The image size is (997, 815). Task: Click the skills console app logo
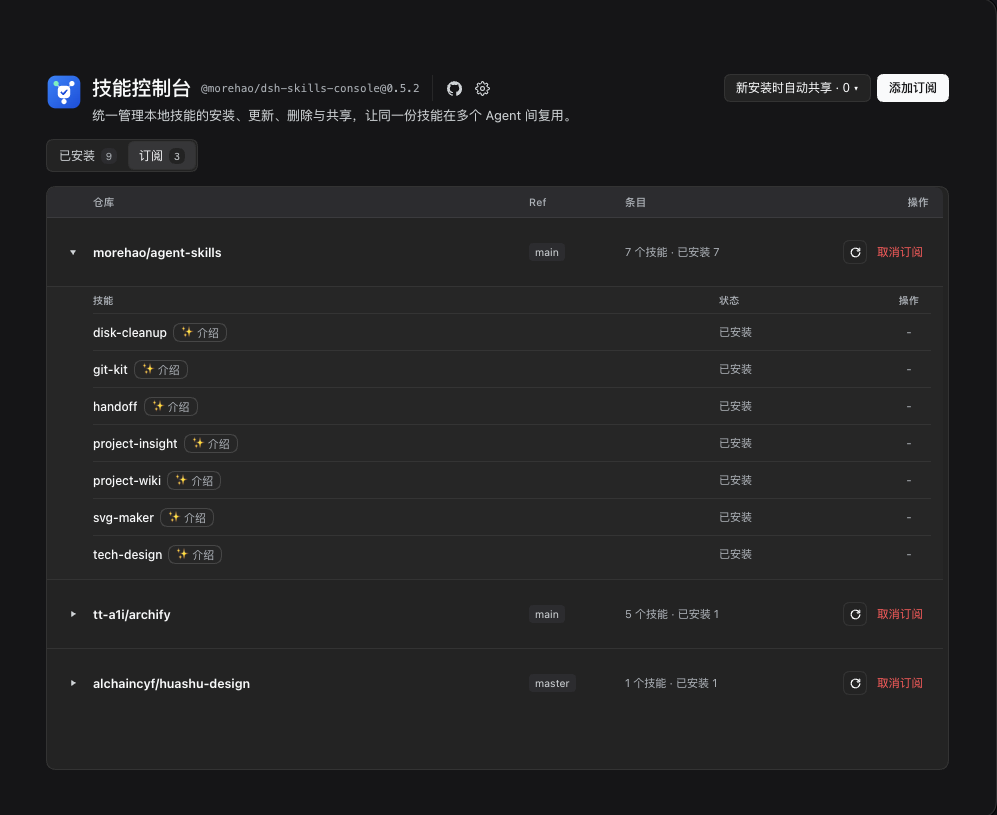(64, 92)
